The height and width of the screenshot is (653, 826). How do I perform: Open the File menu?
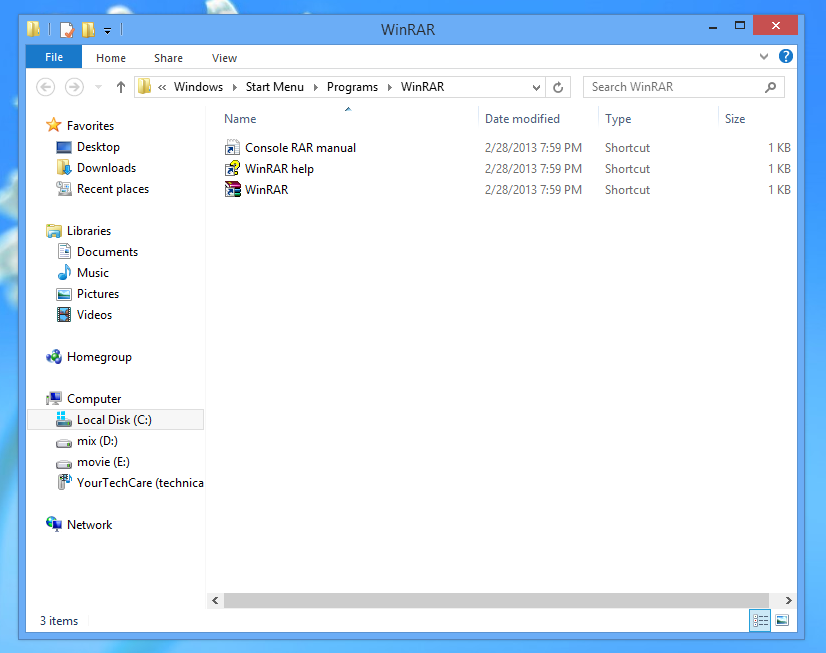tap(54, 58)
